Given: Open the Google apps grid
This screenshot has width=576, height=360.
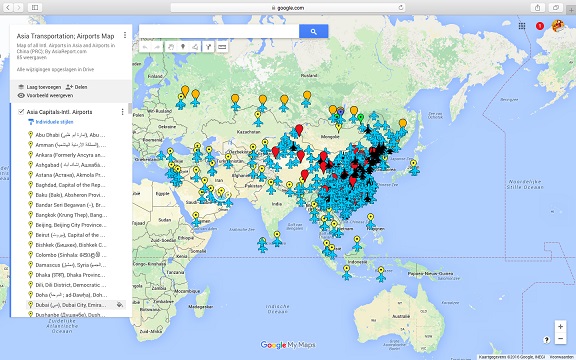Looking at the screenshot, I should 522,26.
